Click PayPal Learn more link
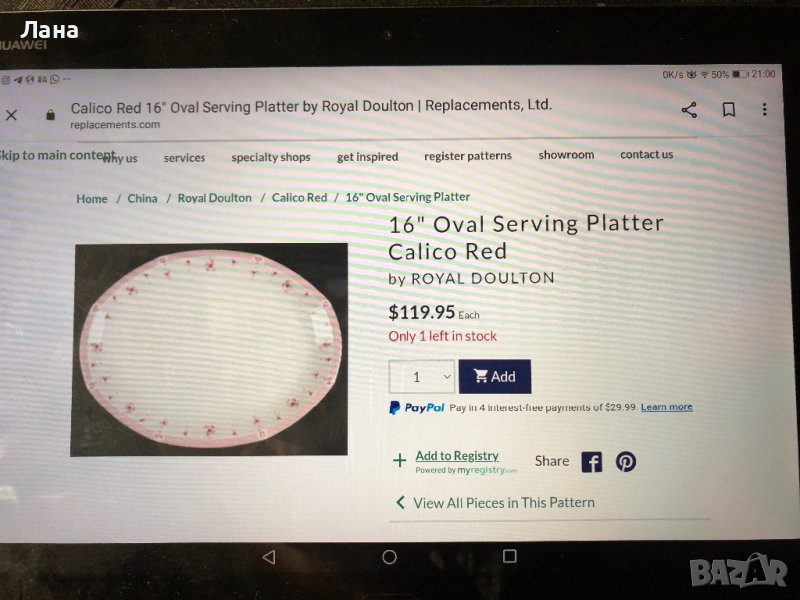The width and height of the screenshot is (800, 600). [x=666, y=407]
